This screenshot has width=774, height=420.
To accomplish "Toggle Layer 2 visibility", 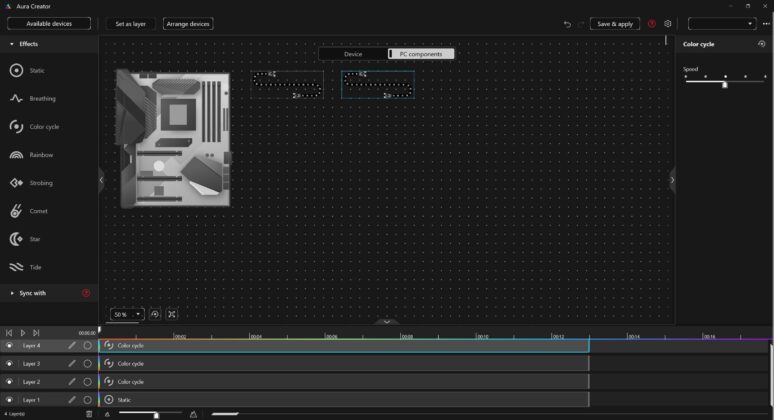I will pyautogui.click(x=9, y=382).
